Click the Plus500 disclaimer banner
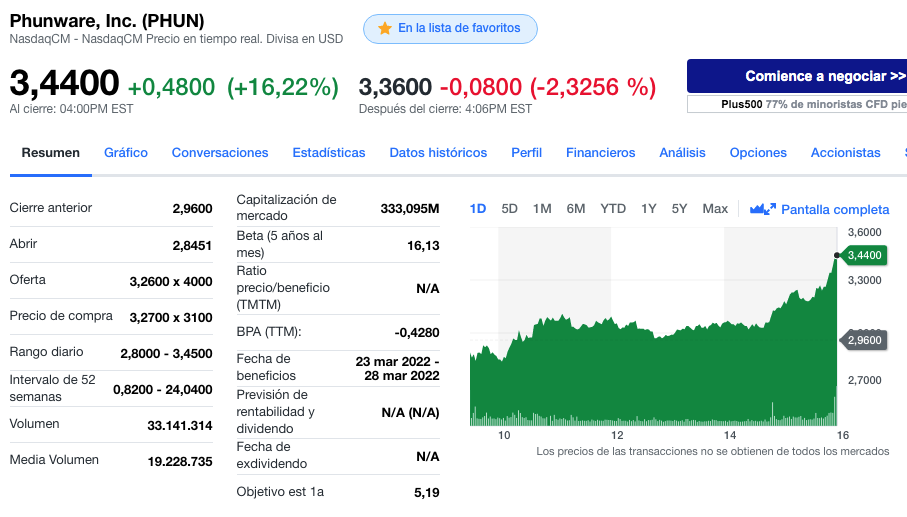 [x=797, y=104]
